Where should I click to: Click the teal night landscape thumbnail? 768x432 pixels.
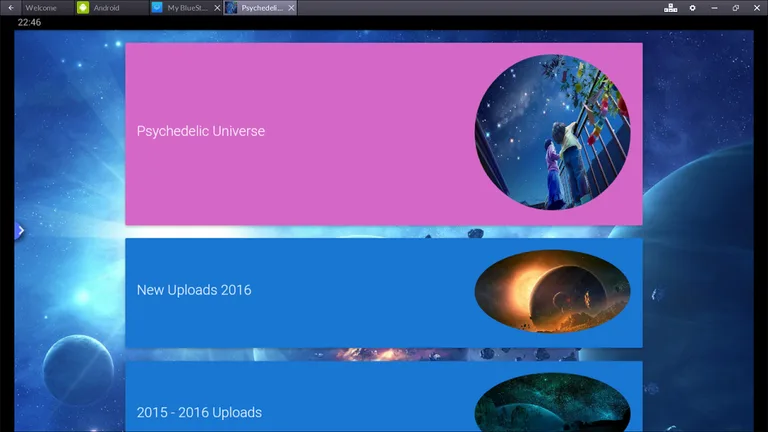(x=552, y=402)
